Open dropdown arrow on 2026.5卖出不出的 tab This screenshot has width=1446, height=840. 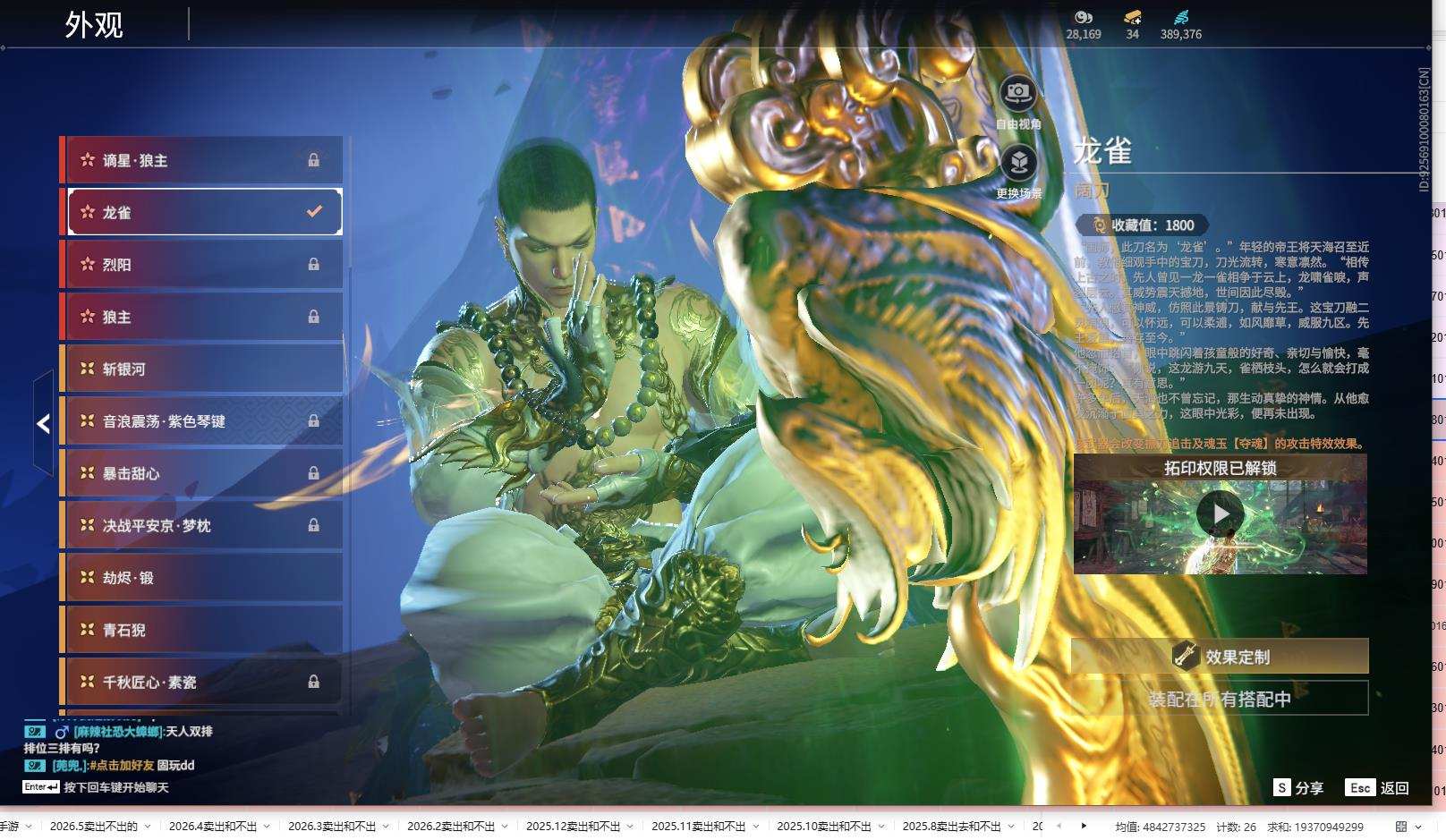[148, 827]
